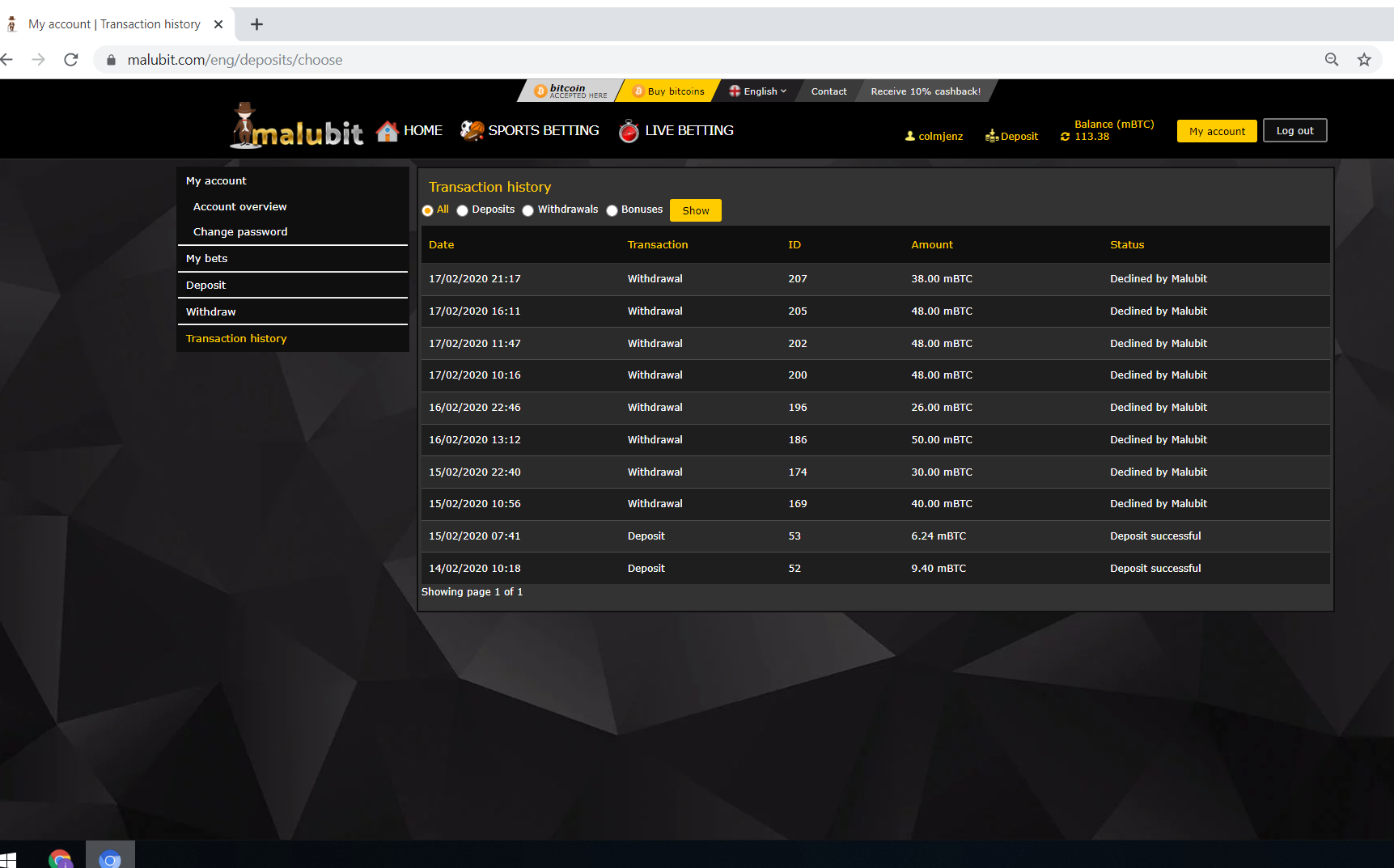Viewport: 1394px width, 868px height.
Task: Click Receive 10% cashback link
Action: click(926, 91)
